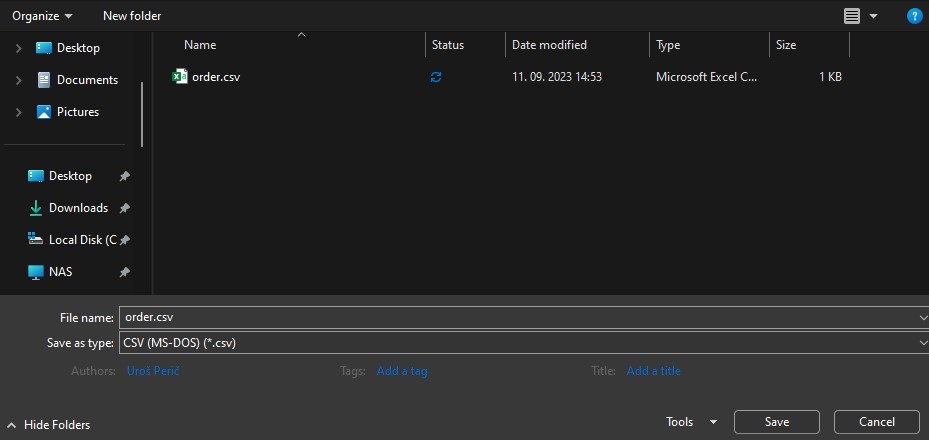Click the File name input field
This screenshot has width=929, height=440.
[515, 317]
